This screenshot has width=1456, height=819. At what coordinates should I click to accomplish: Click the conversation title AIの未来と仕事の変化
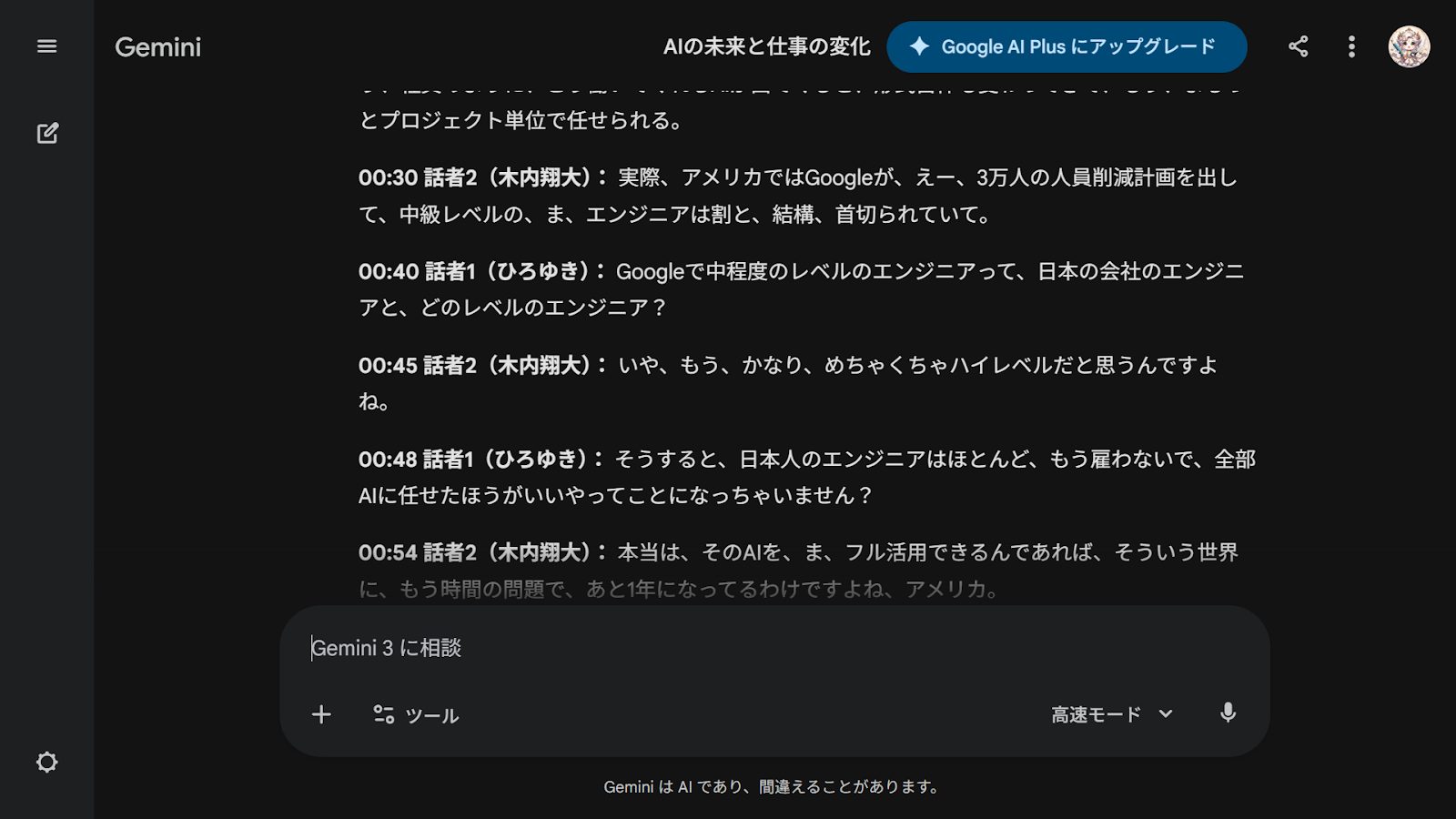coord(766,46)
